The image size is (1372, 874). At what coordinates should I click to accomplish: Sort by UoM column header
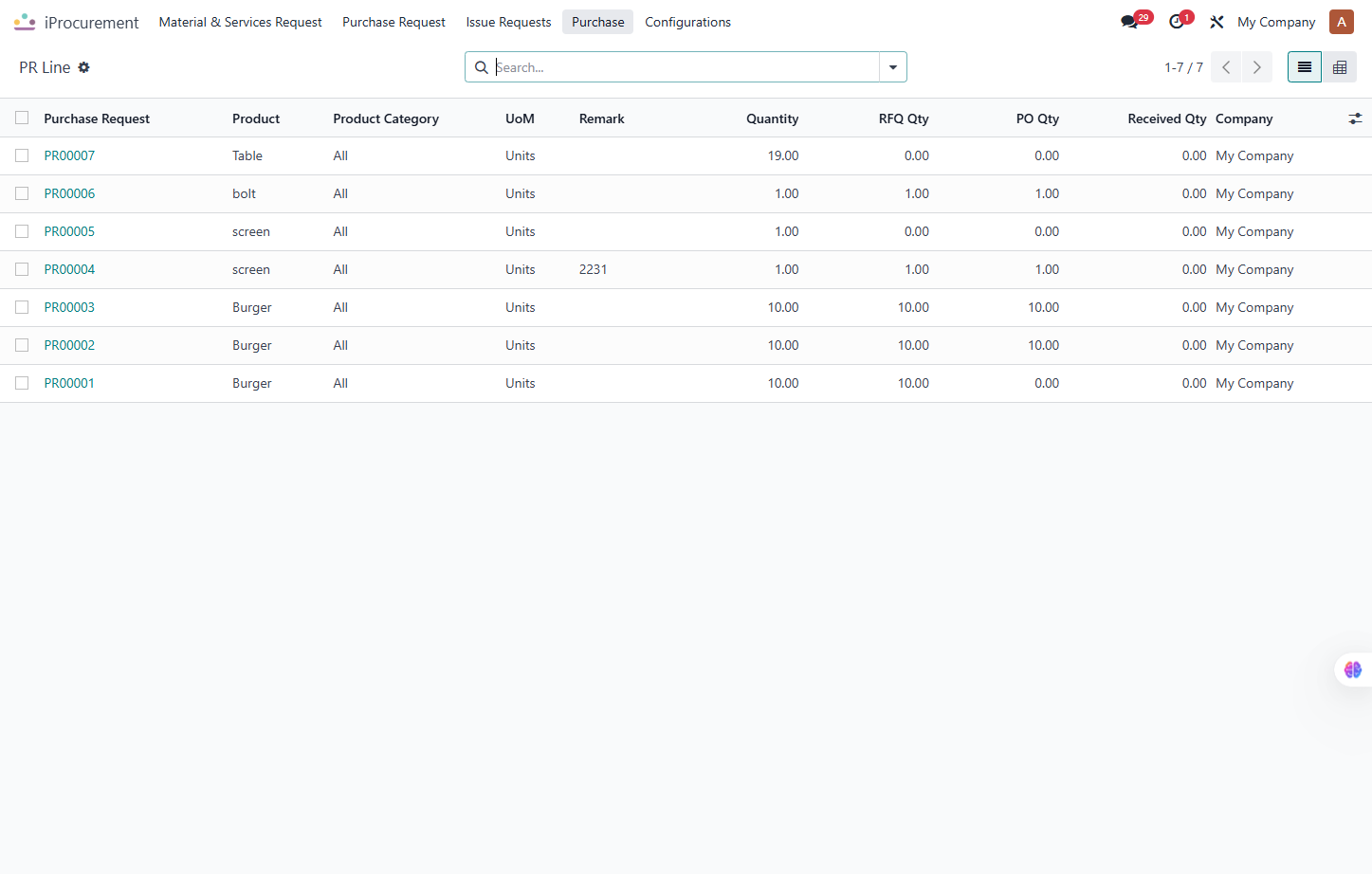520,118
